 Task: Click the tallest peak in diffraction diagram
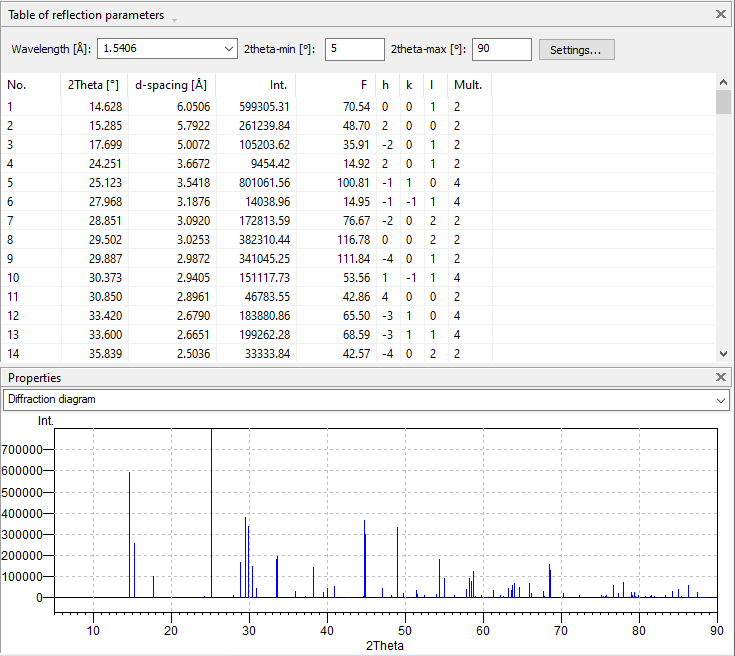[x=211, y=500]
